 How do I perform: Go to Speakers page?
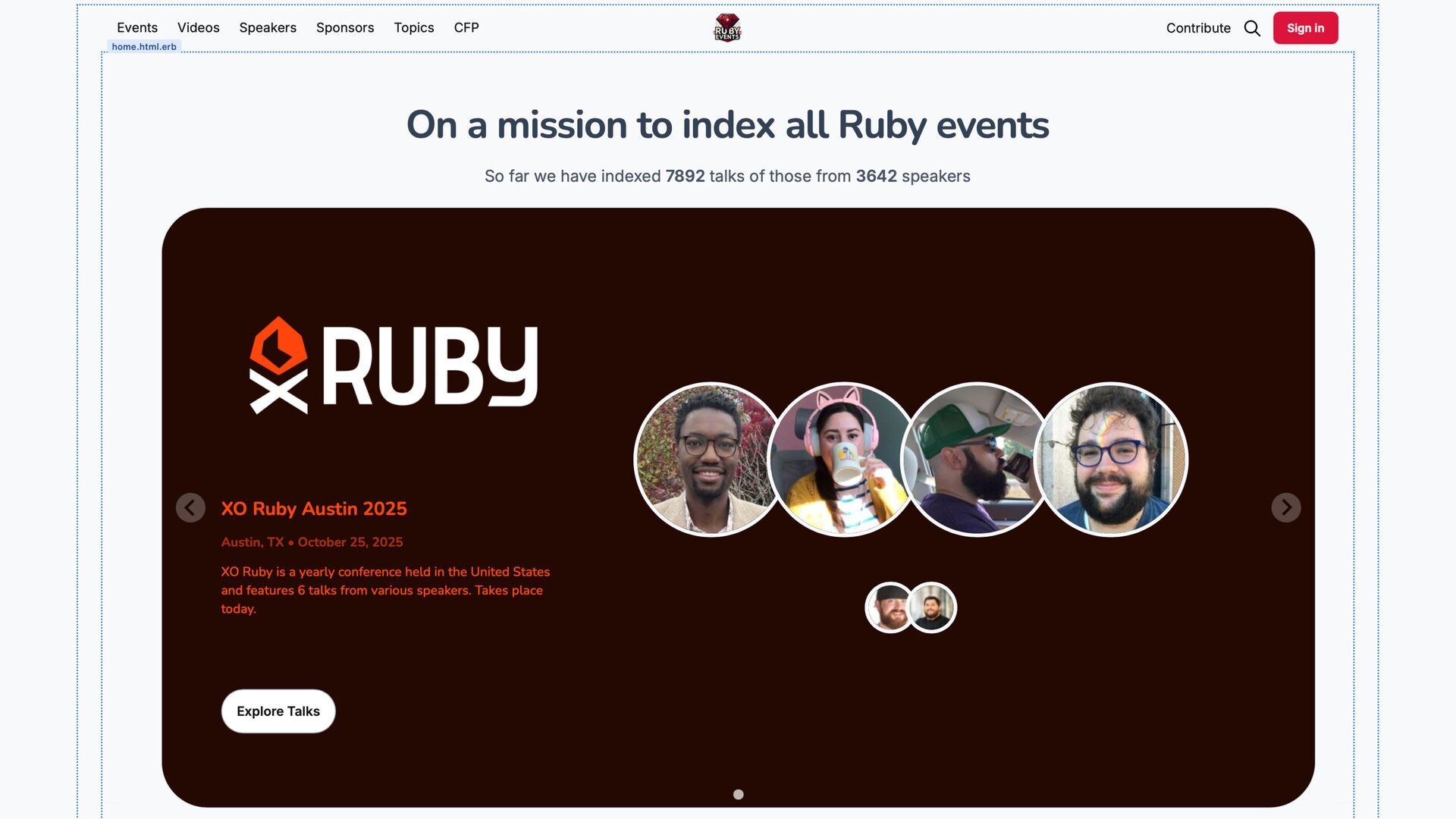[268, 27]
